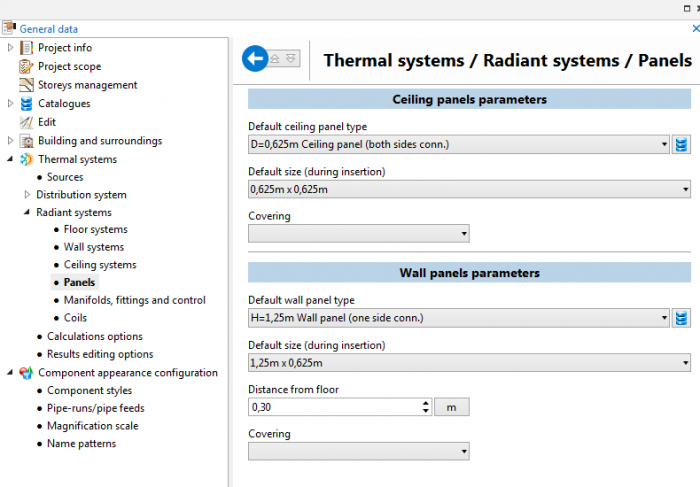Collapse the Radiant systems node
Screen dimensions: 700x487
pyautogui.click(x=27, y=212)
